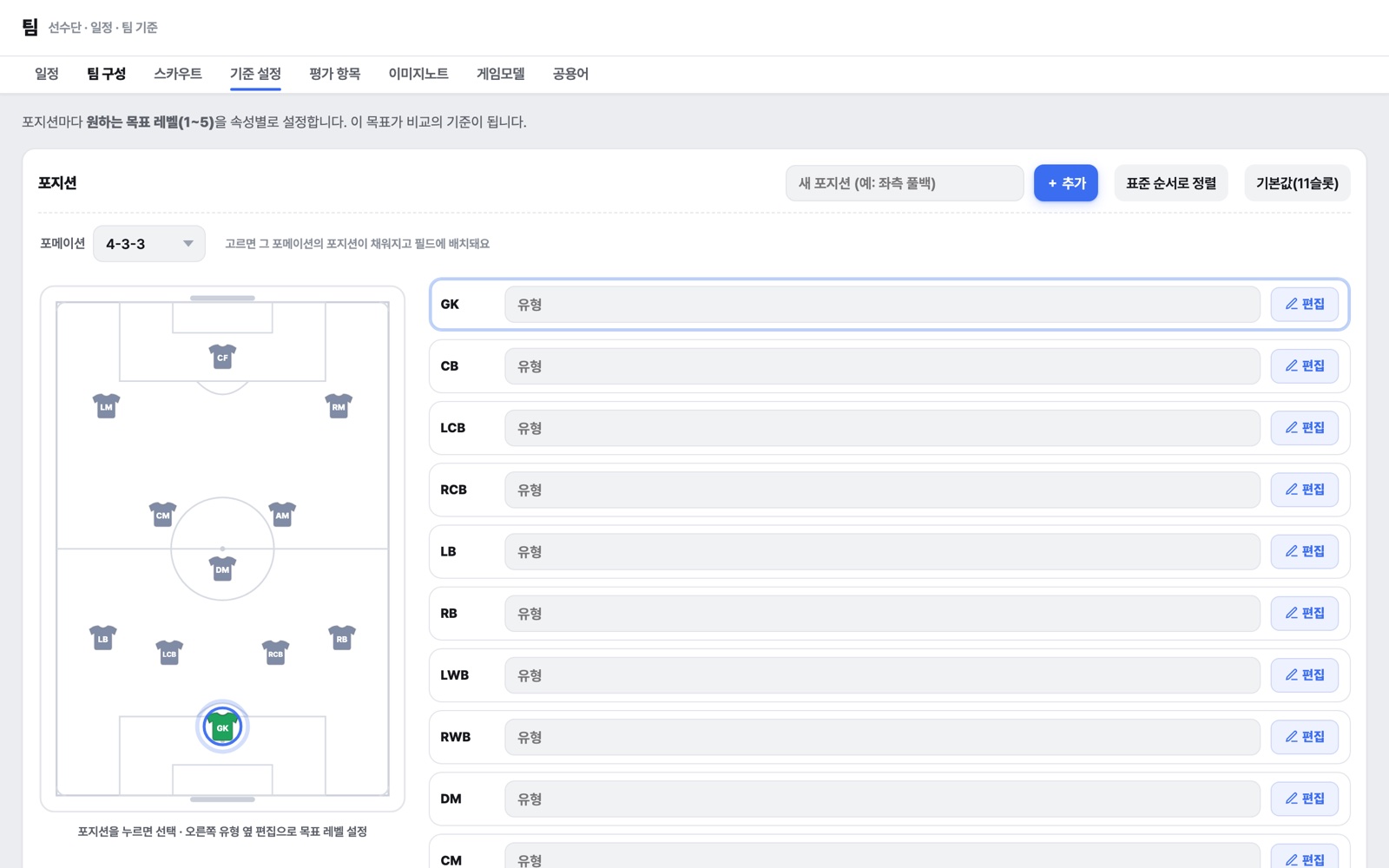Select the RCB jersey on the pitch
The width and height of the screenshot is (1389, 868).
click(x=275, y=653)
